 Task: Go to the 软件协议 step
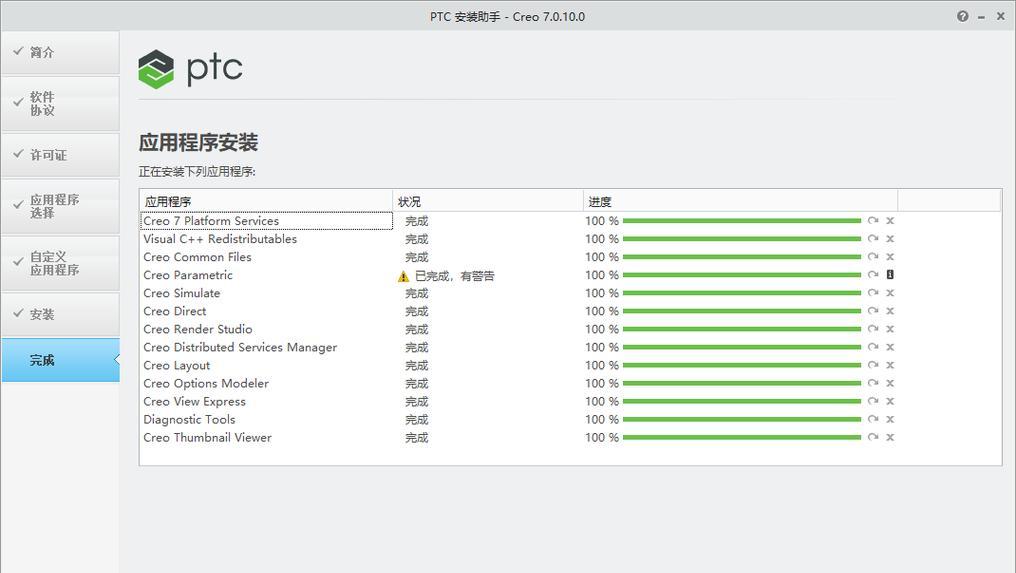(x=60, y=104)
